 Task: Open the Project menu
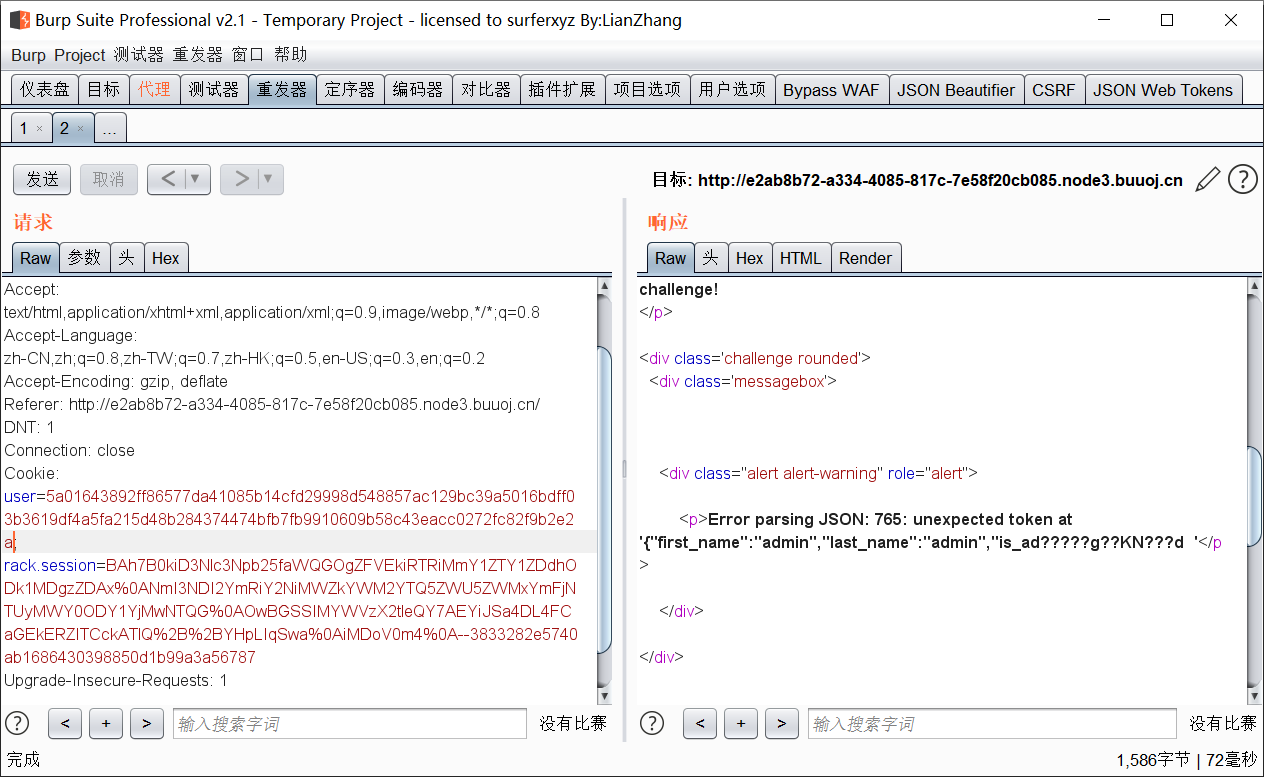click(79, 55)
